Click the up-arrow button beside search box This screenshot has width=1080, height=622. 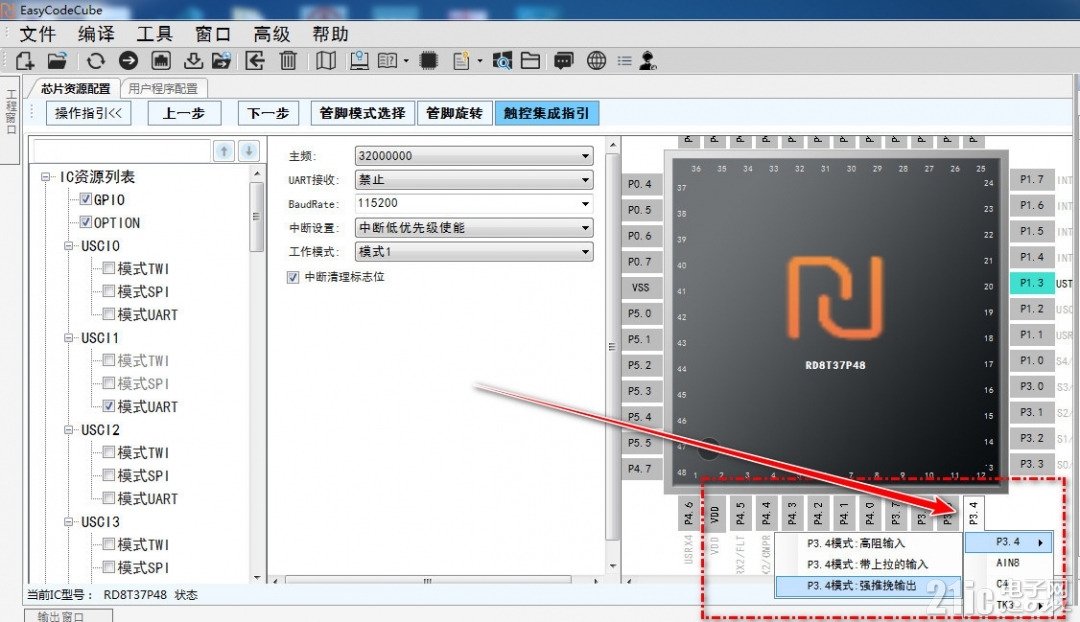point(224,151)
